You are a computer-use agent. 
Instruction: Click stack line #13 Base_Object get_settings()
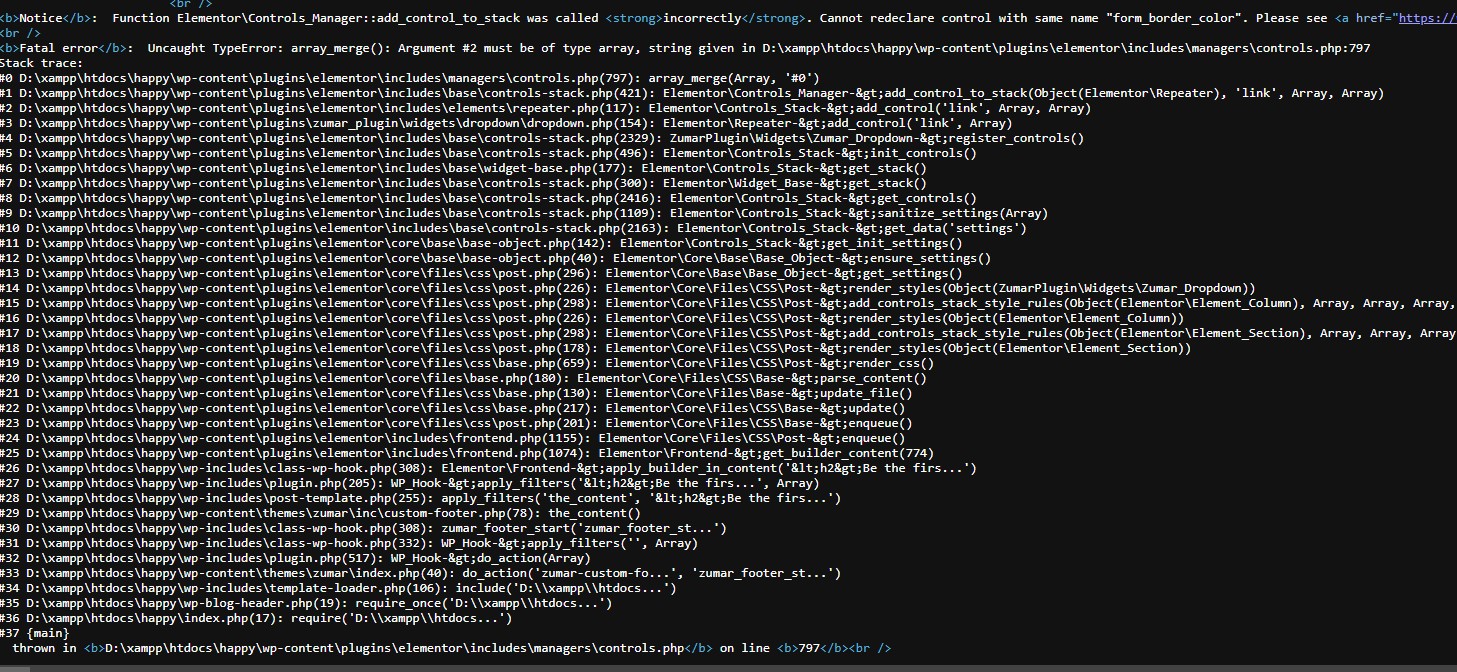click(x=482, y=273)
